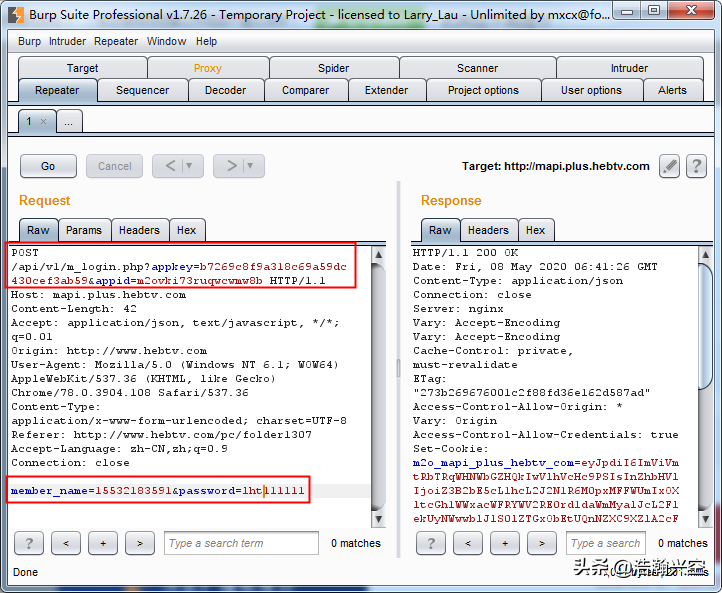Click the edit target pencil icon
The image size is (722, 593).
point(670,166)
